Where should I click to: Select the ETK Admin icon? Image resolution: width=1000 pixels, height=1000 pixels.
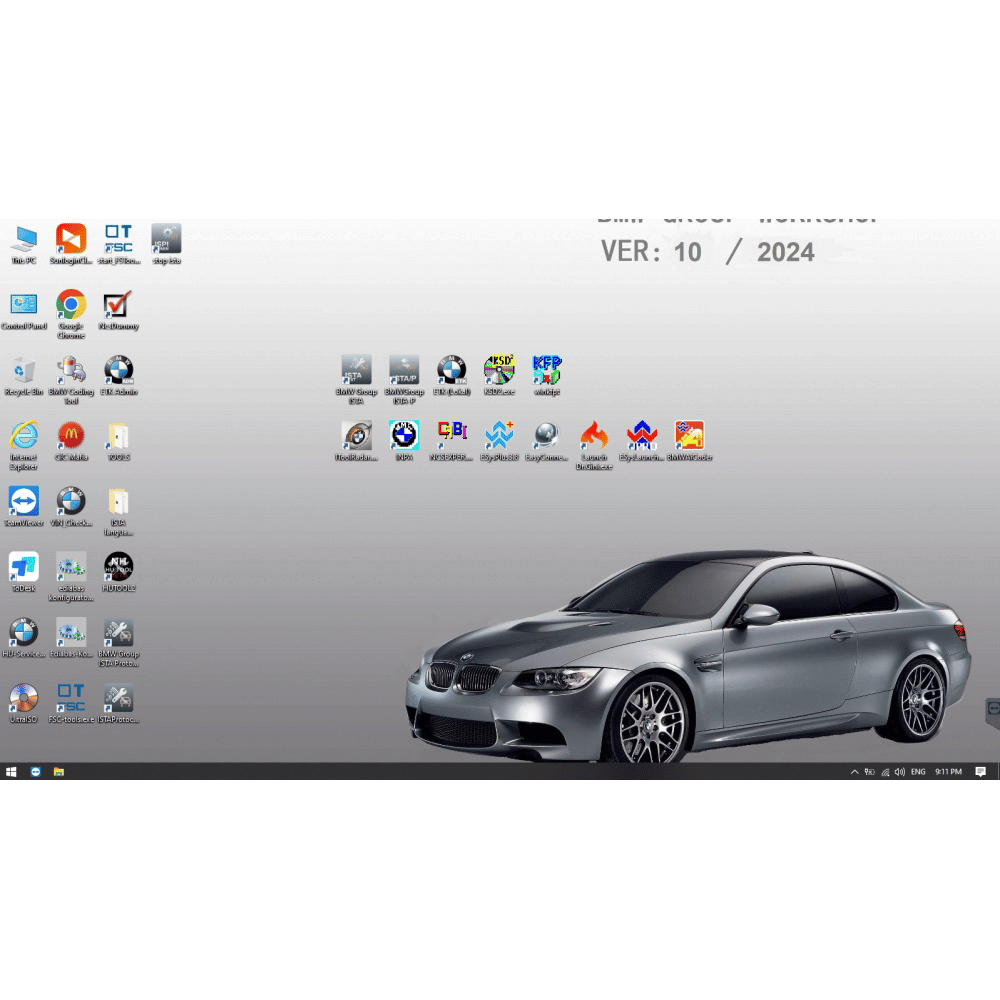click(x=118, y=371)
